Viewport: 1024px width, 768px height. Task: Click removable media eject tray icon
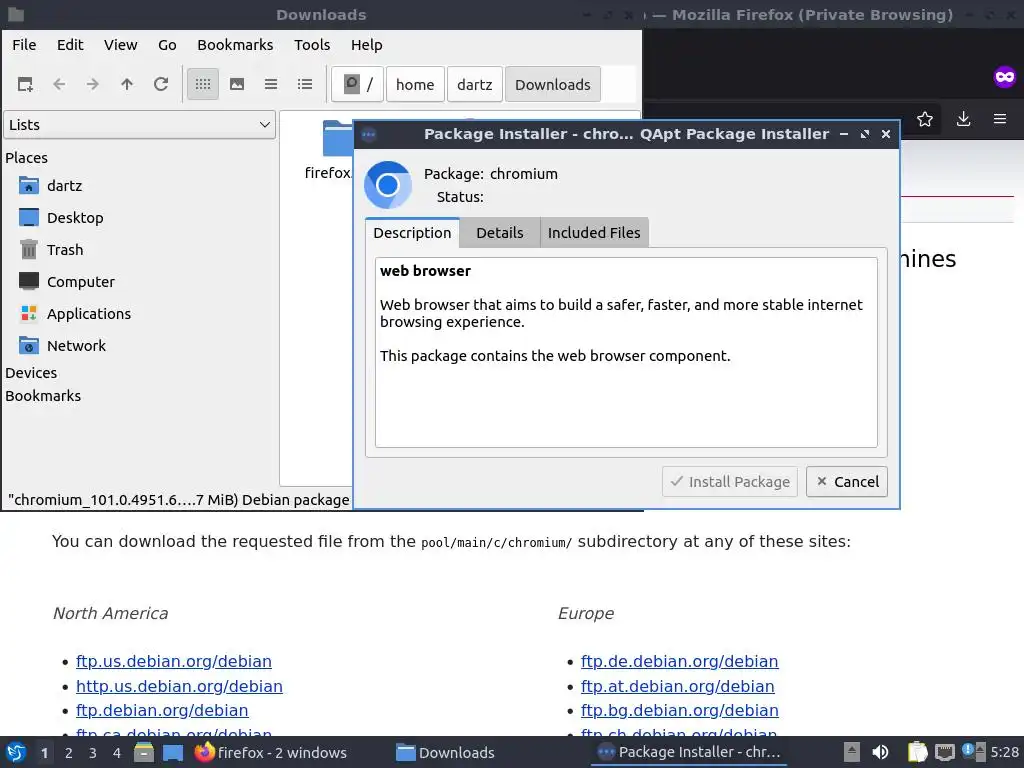[x=851, y=752]
